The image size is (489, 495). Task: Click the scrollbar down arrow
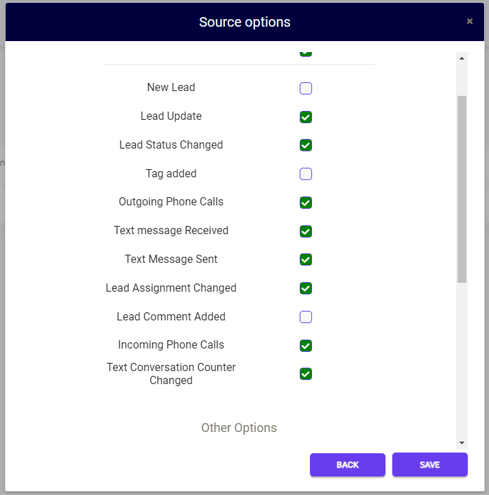(x=462, y=443)
